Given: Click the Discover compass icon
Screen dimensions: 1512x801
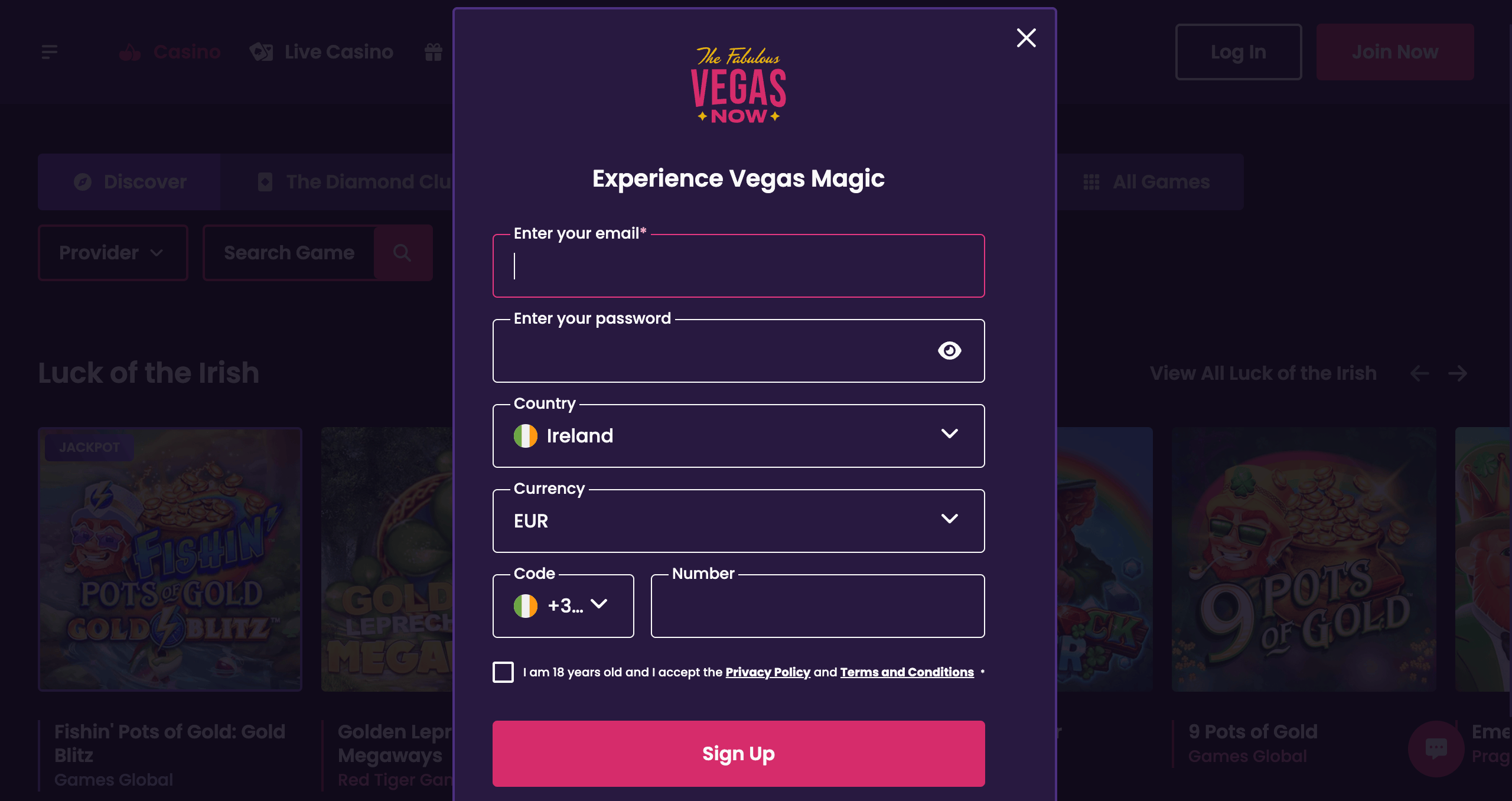Looking at the screenshot, I should 83,181.
